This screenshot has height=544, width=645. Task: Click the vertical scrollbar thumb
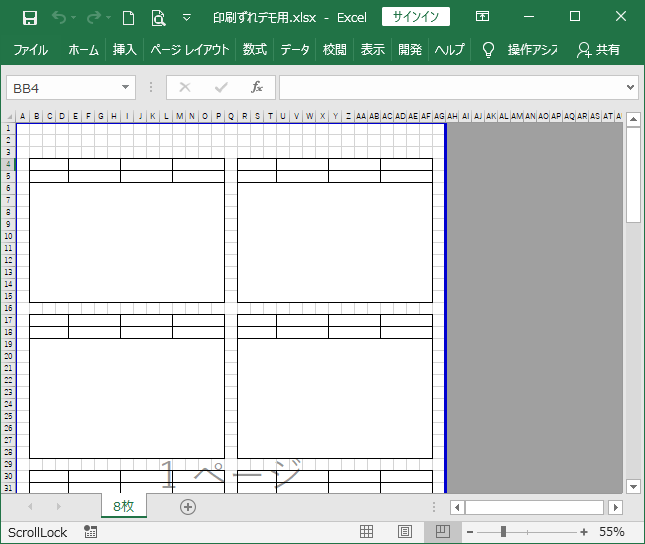tap(633, 175)
